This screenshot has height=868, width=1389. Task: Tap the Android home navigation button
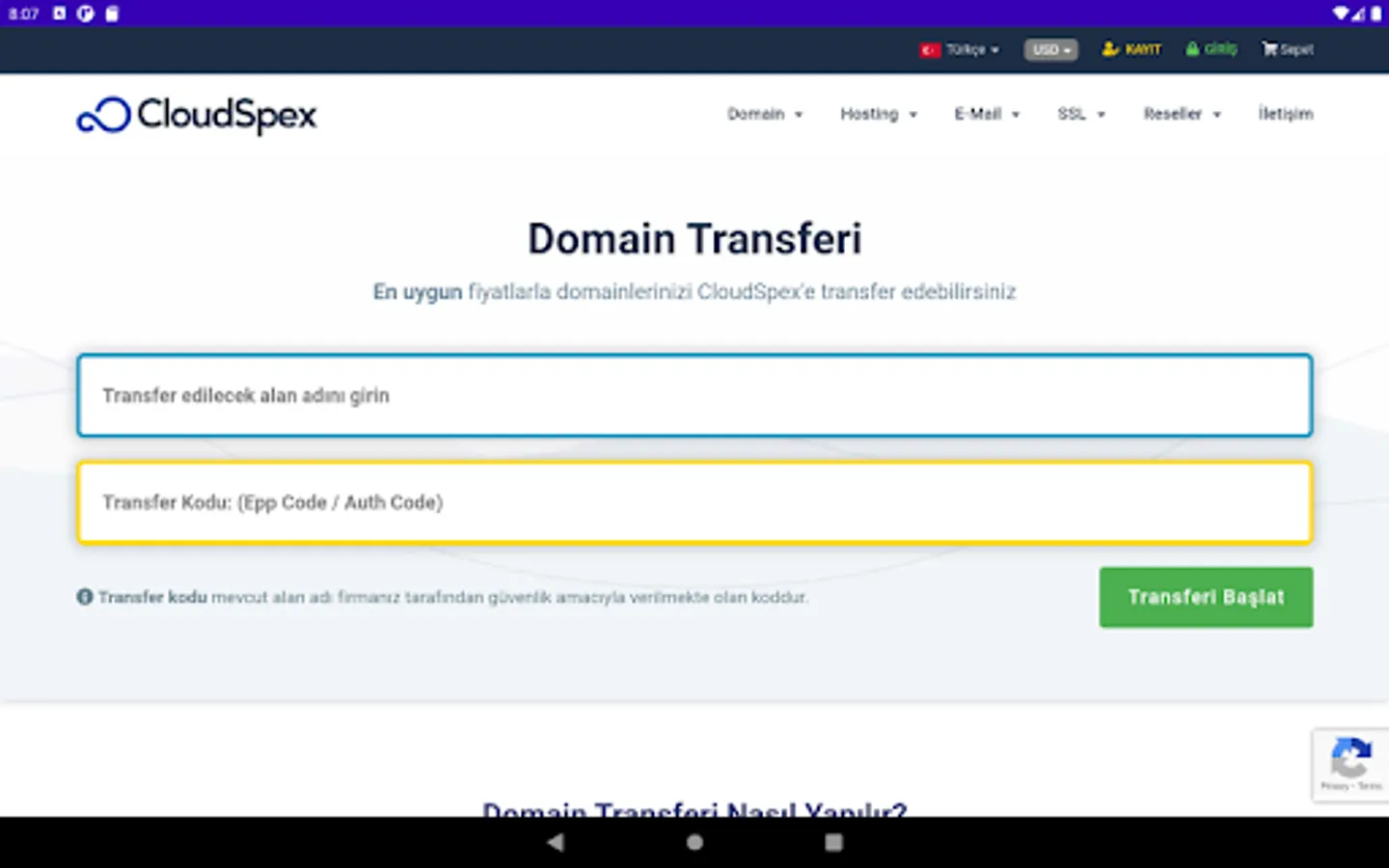click(694, 842)
